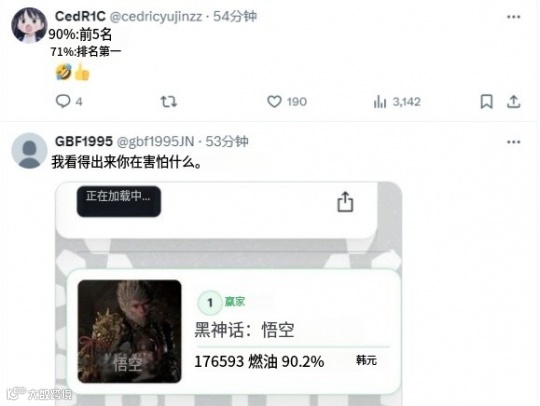Bookmark CedR1C's tweet
The image size is (540, 406).
486,102
